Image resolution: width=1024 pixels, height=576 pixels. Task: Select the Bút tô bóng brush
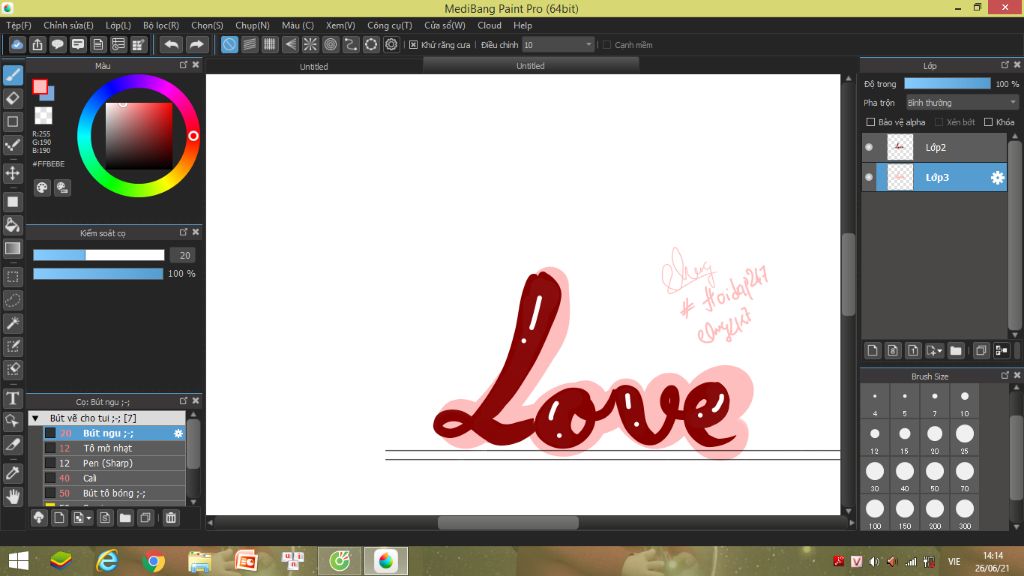click(x=115, y=493)
